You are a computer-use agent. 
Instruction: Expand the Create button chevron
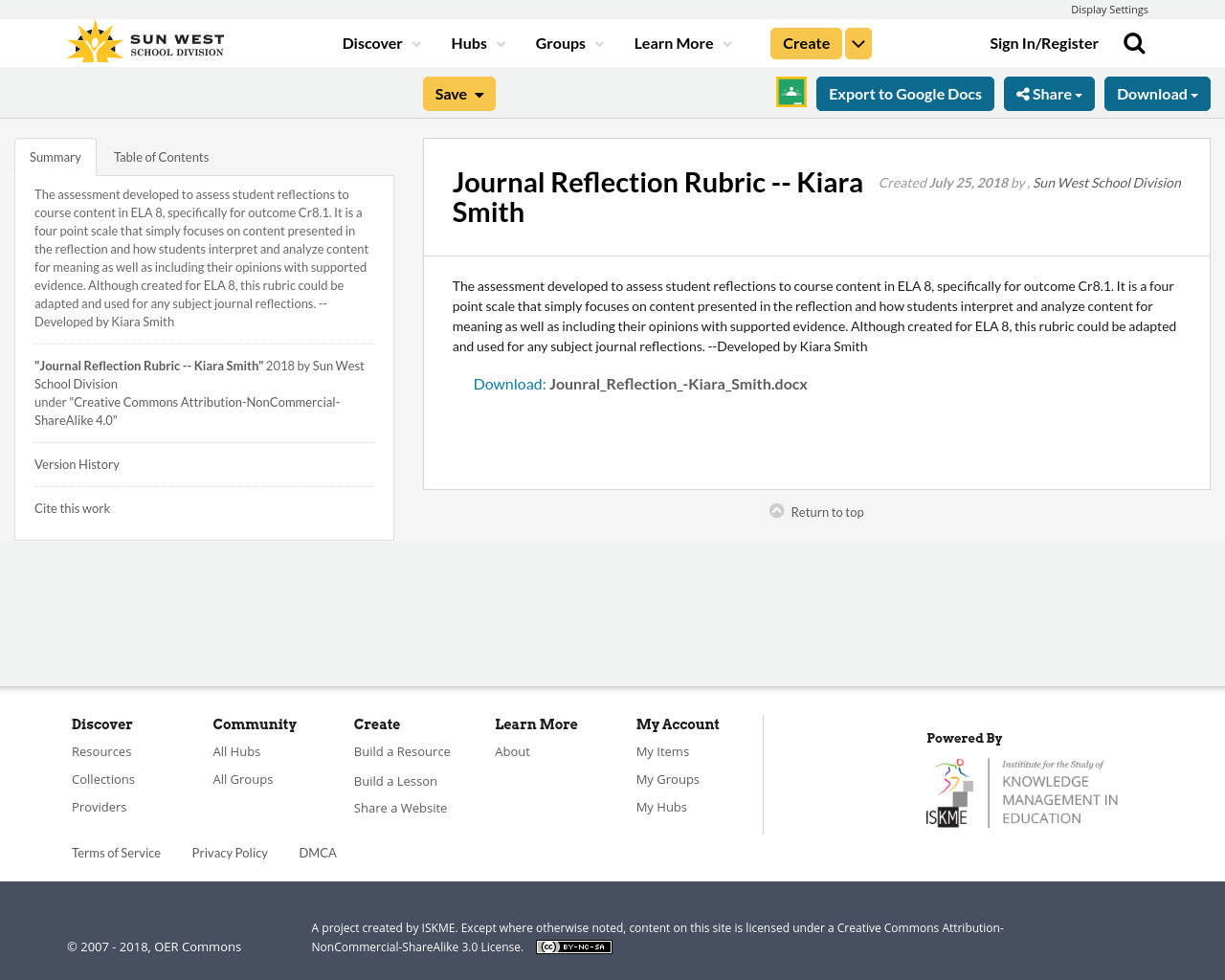(x=857, y=42)
